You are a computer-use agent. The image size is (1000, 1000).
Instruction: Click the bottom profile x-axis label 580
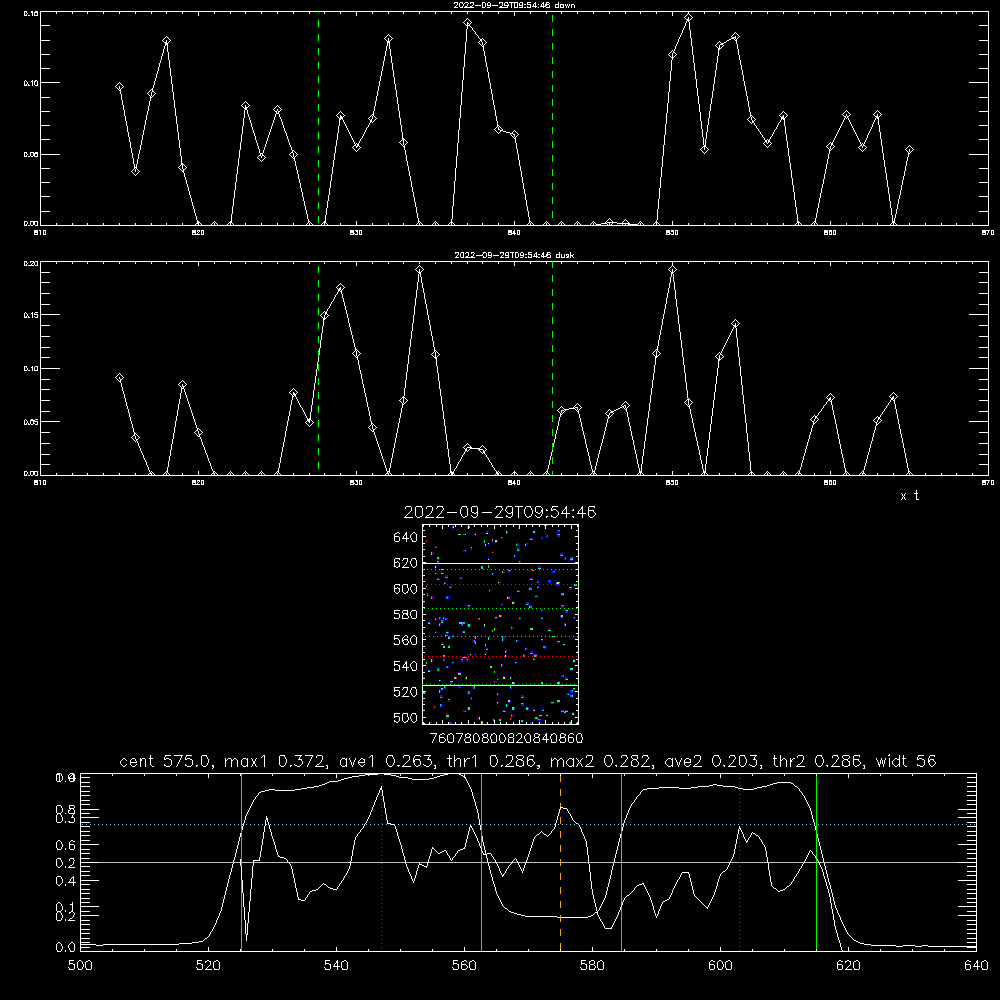pos(592,966)
